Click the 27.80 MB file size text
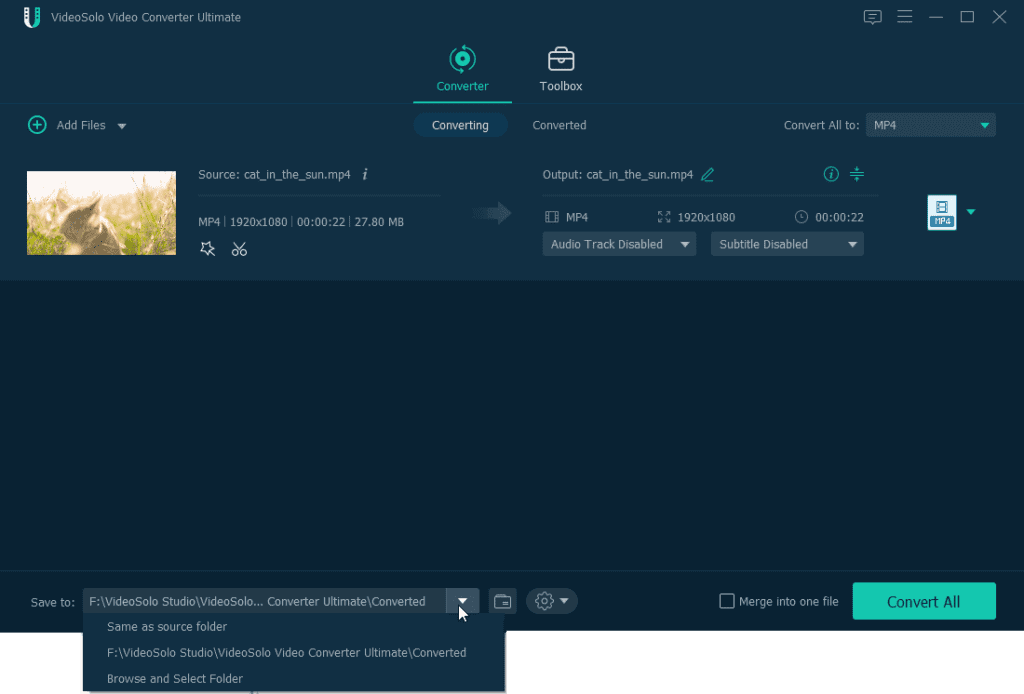Viewport: 1024px width, 694px height. pyautogui.click(x=379, y=222)
